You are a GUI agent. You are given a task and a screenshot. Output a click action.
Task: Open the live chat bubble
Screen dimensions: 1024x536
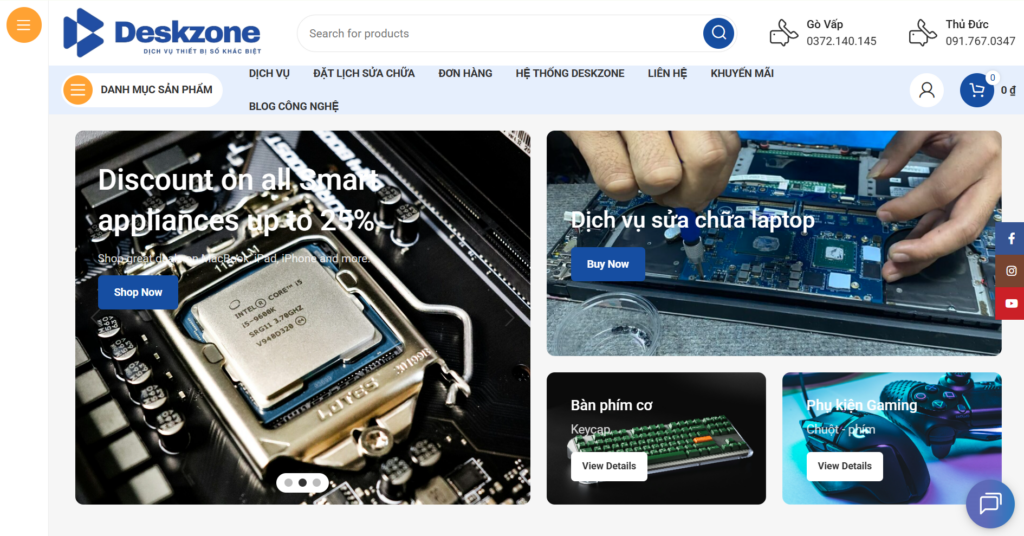989,504
